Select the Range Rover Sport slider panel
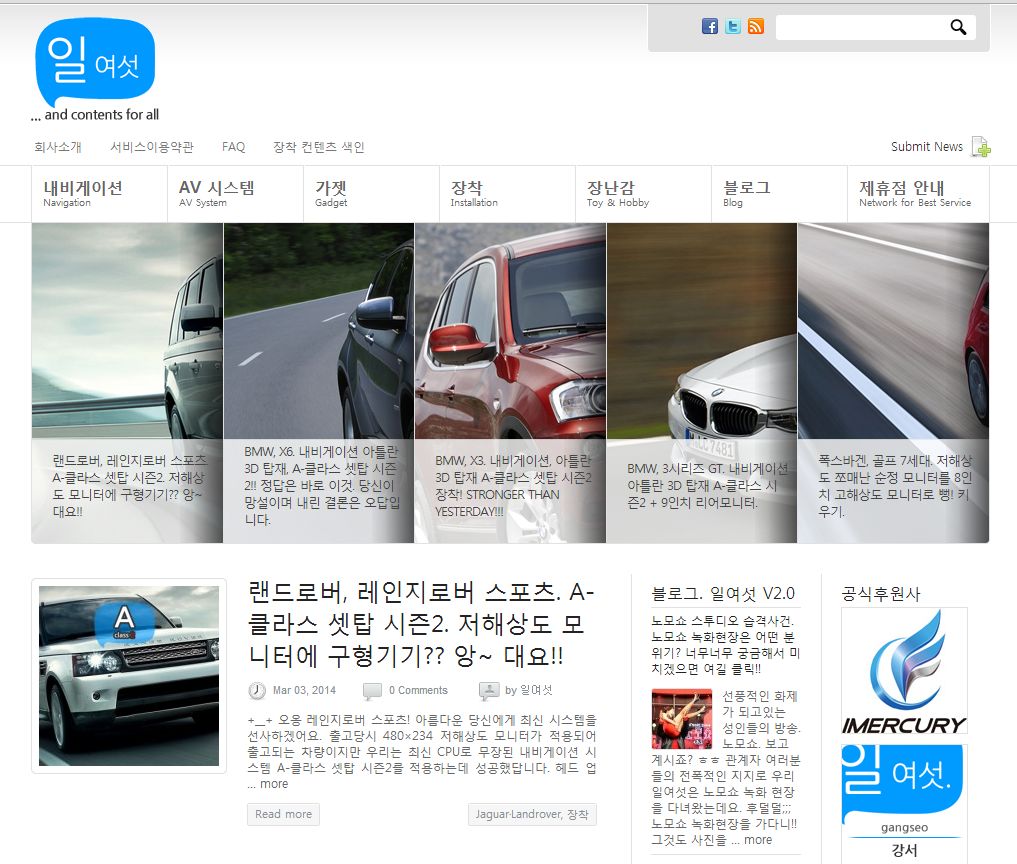Screen dimensions: 1017x864 [x=127, y=383]
